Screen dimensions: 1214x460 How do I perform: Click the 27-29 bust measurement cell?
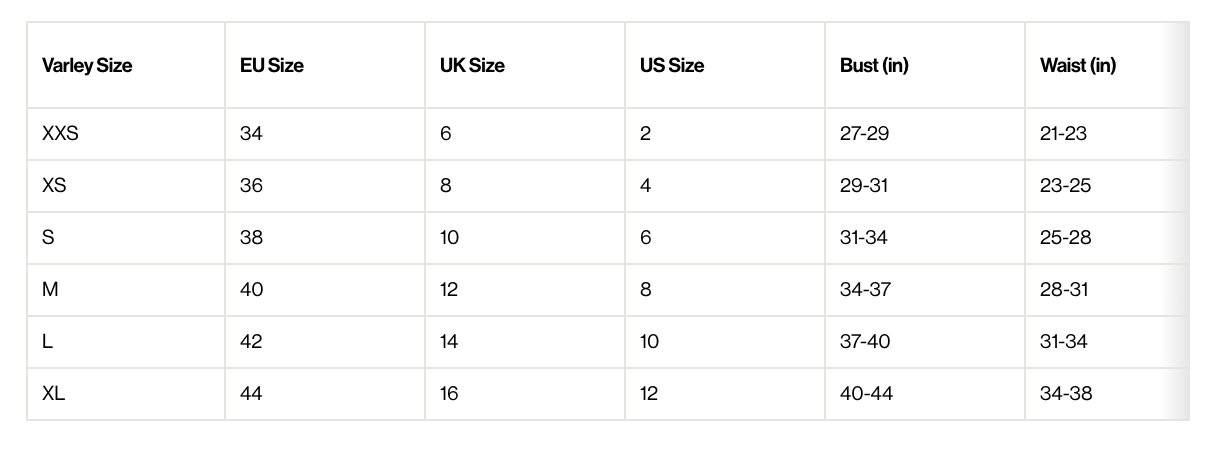click(864, 134)
